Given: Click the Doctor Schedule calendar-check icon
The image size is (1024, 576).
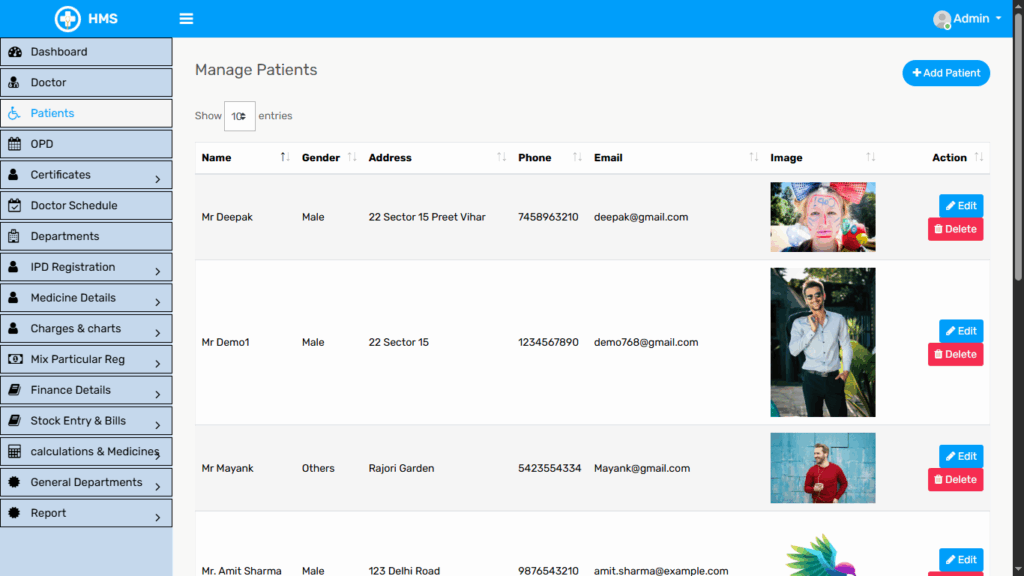Looking at the screenshot, I should tap(14, 206).
